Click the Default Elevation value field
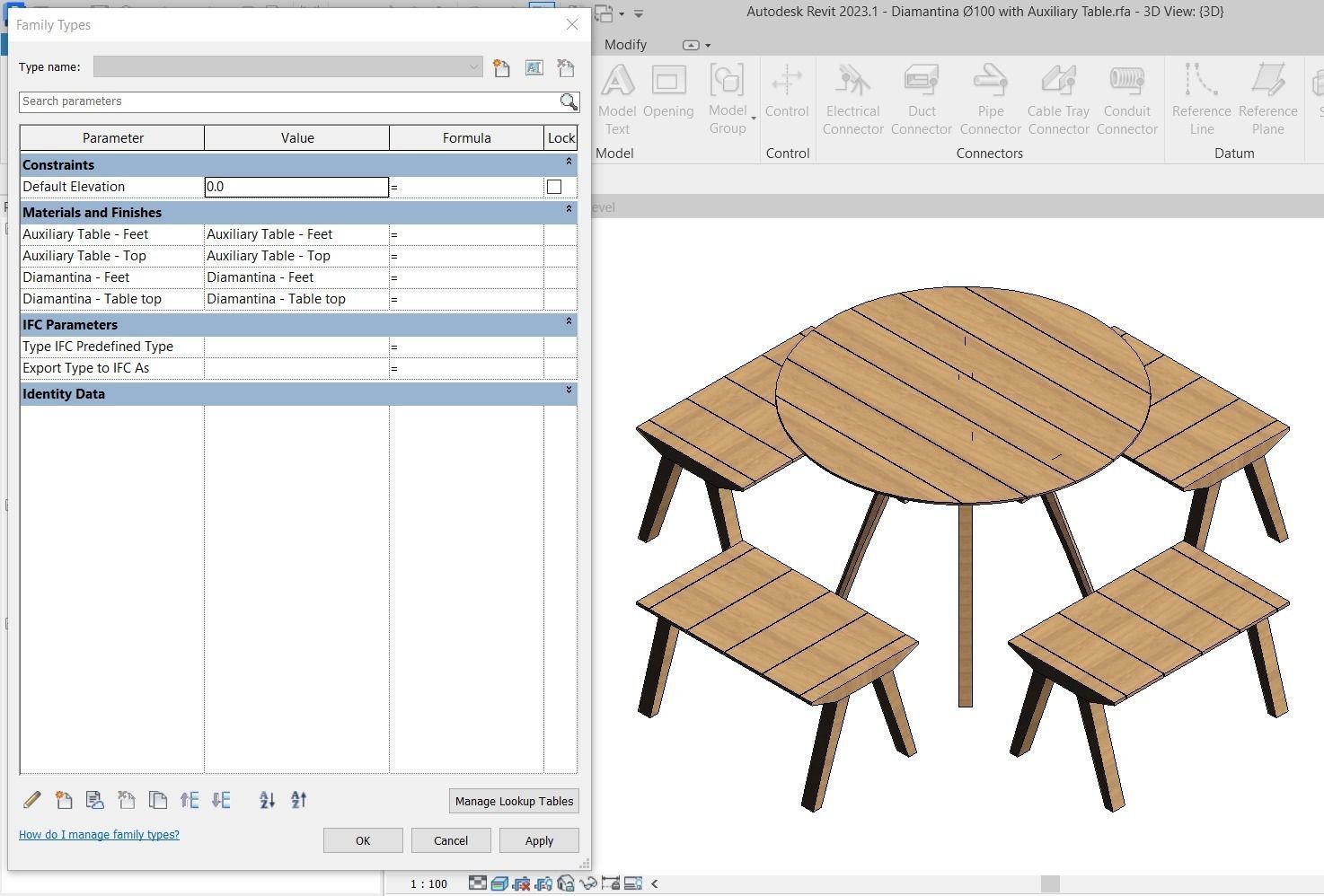 [x=296, y=187]
